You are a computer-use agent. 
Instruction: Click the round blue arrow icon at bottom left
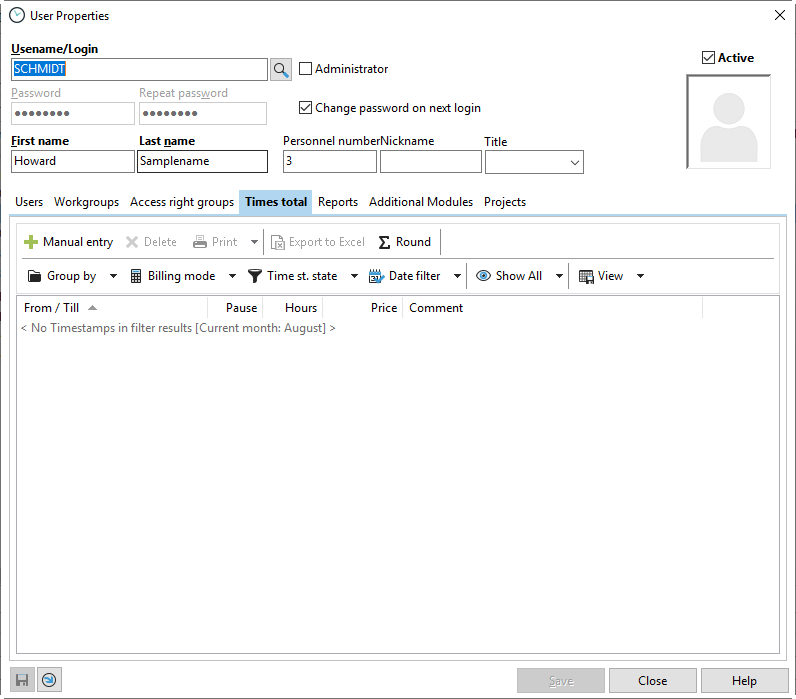[49, 680]
